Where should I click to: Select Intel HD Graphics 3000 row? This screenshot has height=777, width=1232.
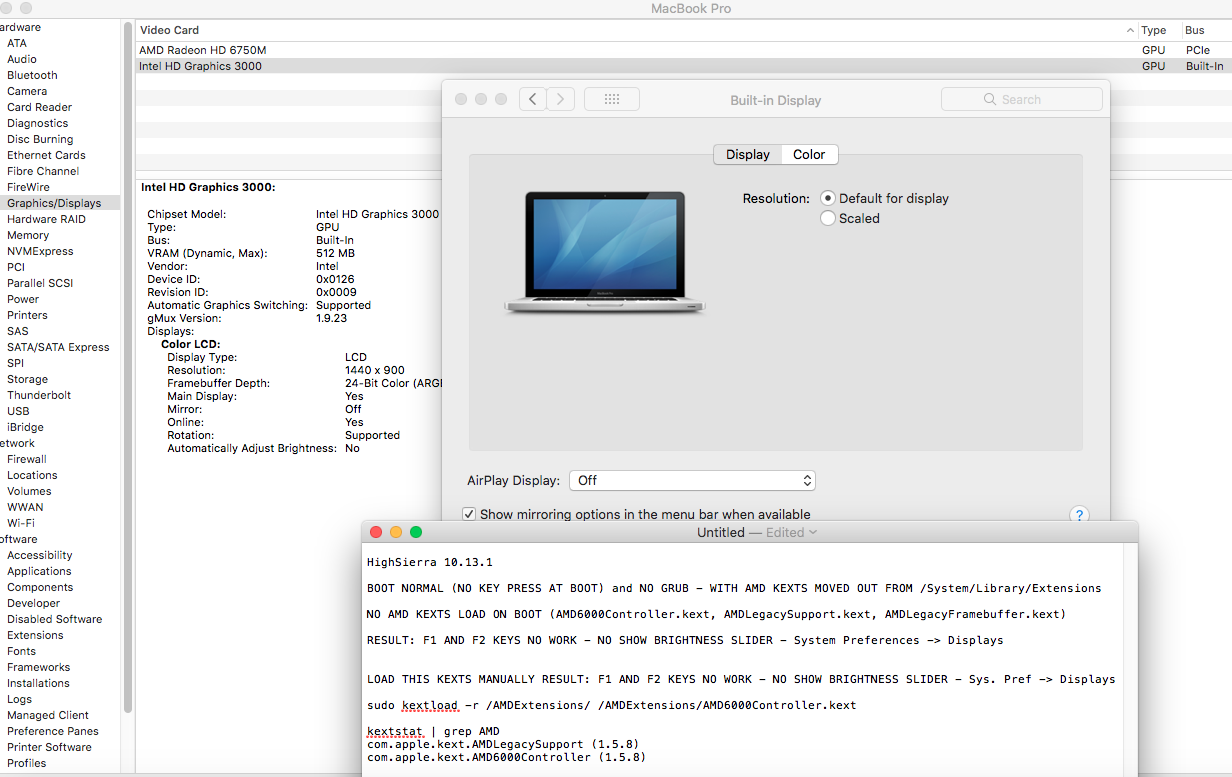click(x=683, y=66)
